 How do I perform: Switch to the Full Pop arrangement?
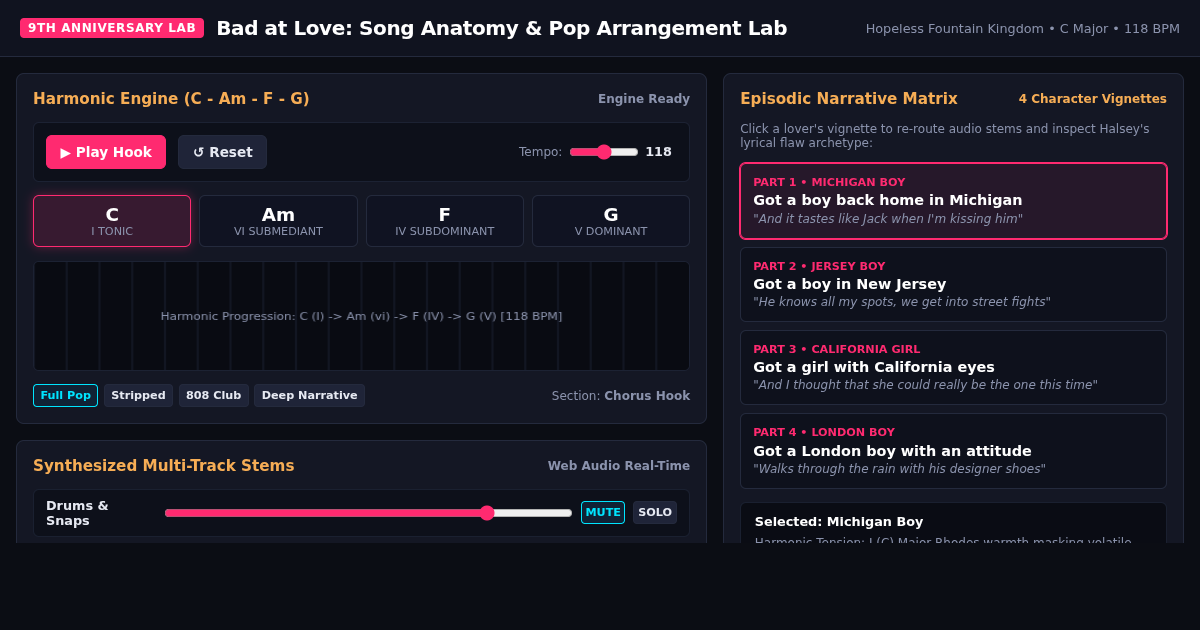(65, 395)
